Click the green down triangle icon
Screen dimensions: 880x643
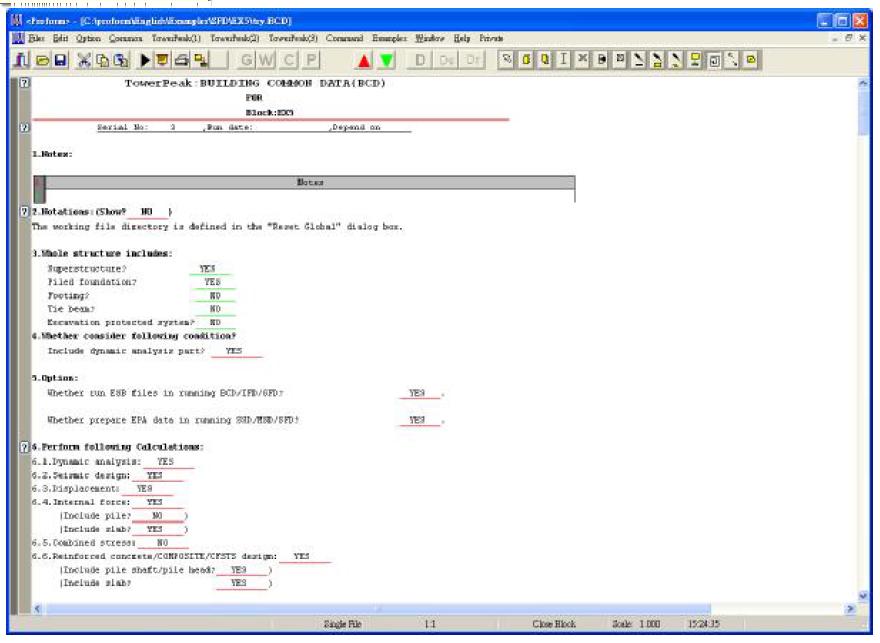click(387, 61)
